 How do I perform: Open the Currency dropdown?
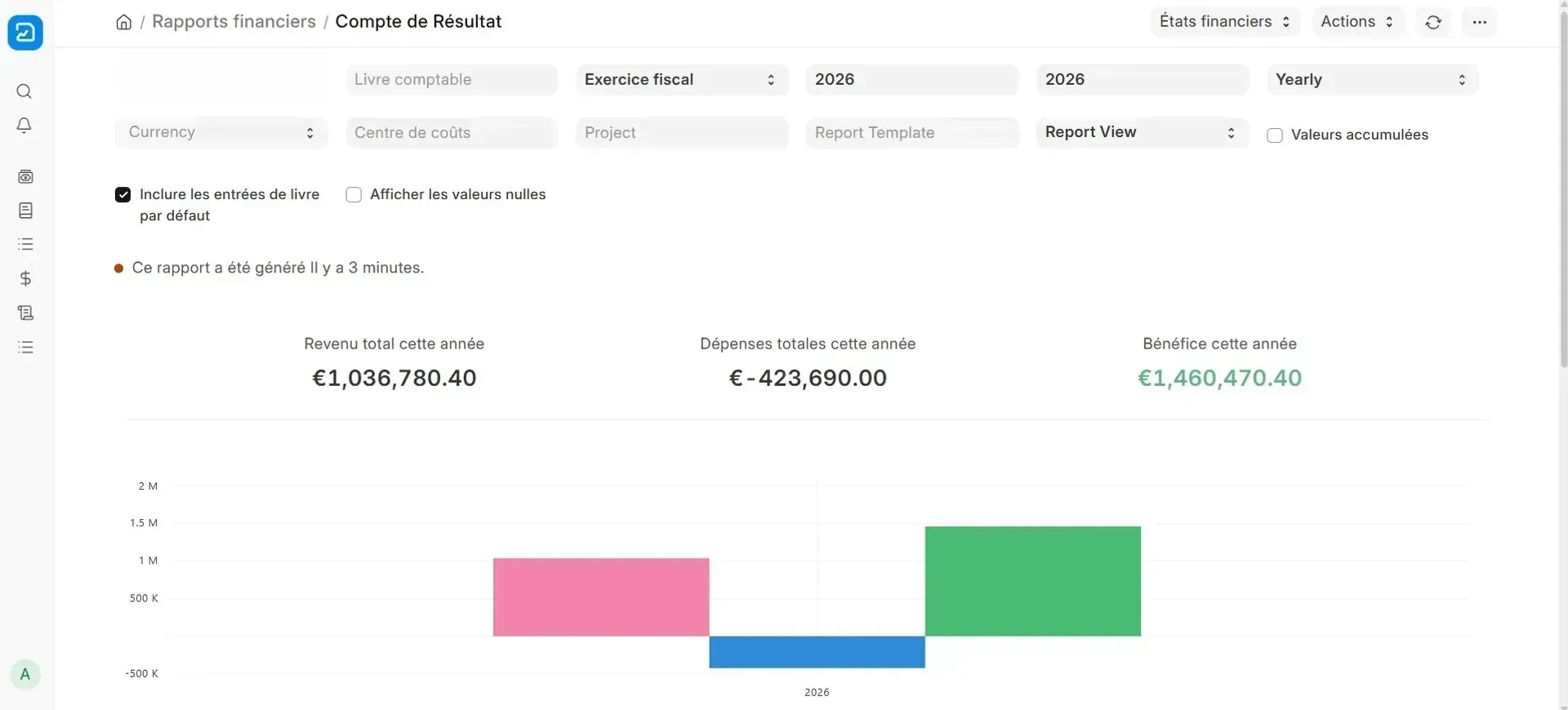tap(221, 133)
